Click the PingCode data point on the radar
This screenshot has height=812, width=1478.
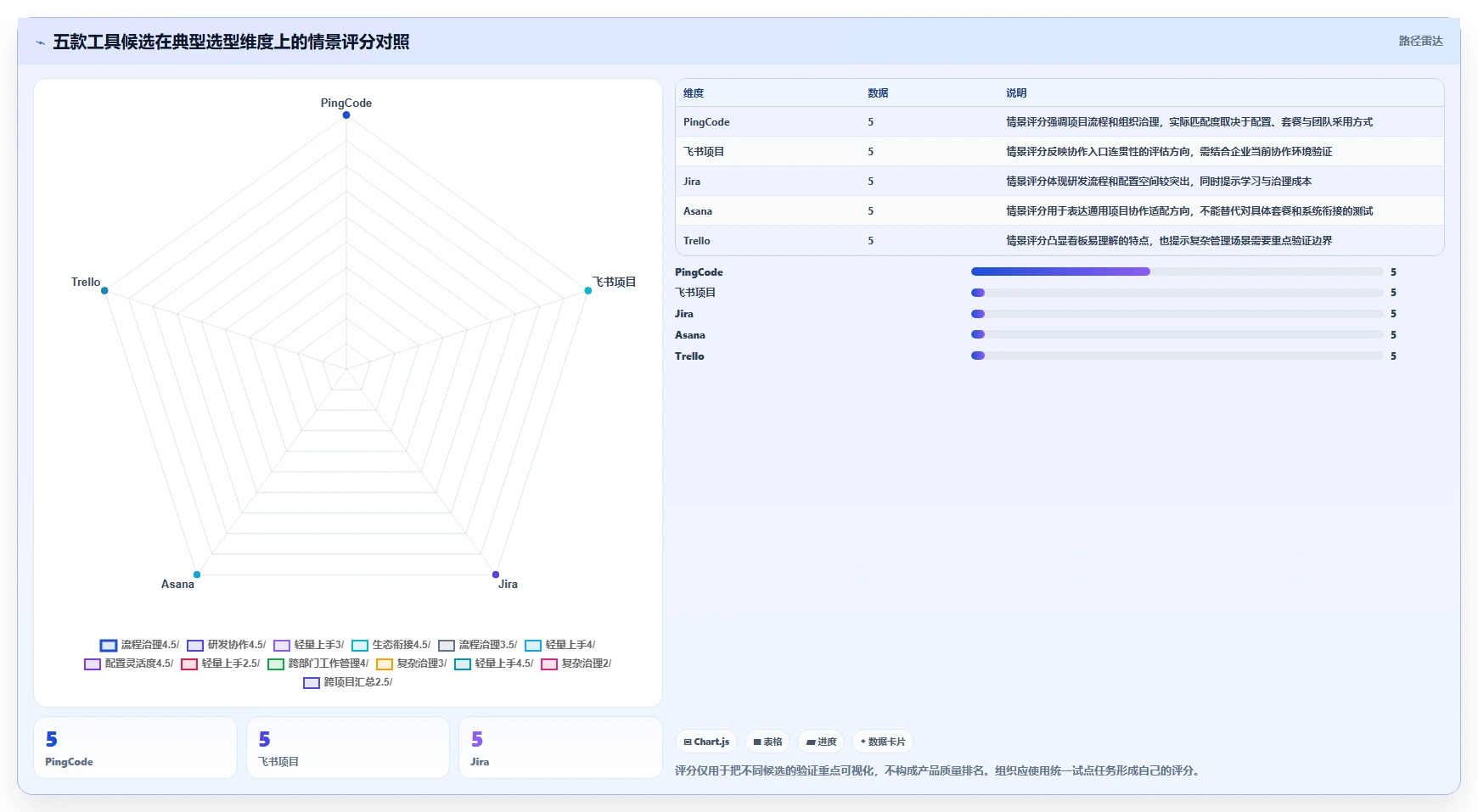click(x=346, y=115)
